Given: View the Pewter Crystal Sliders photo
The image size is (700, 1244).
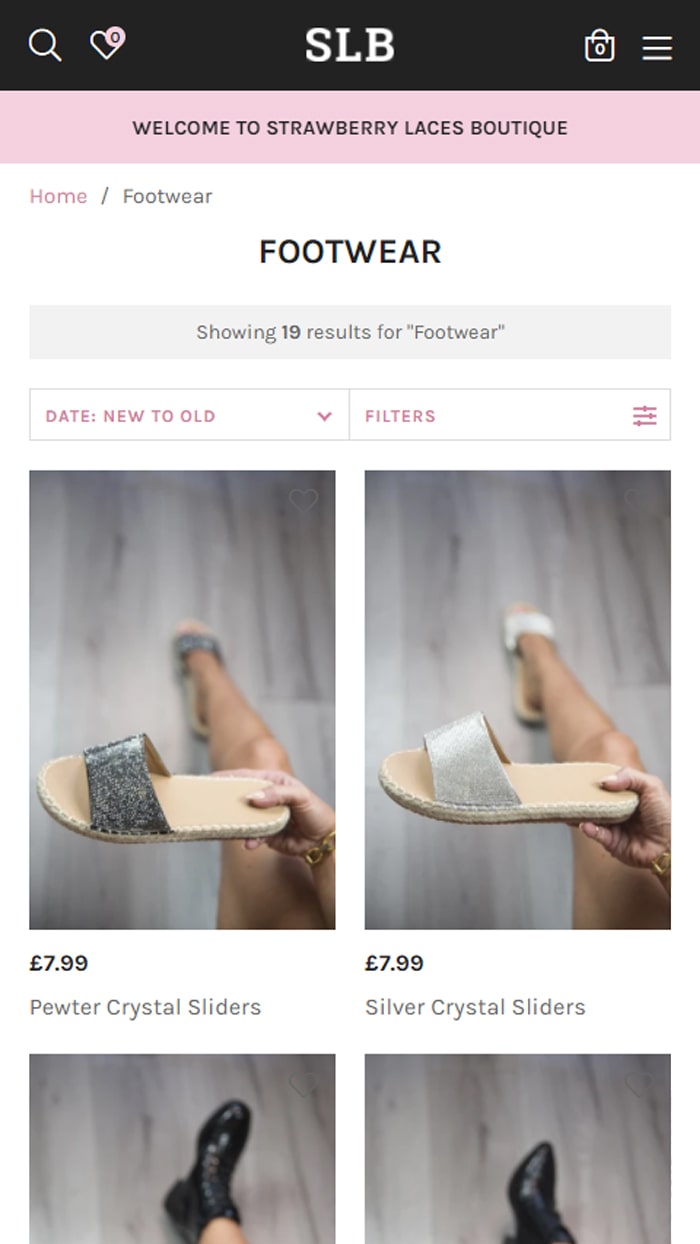Looking at the screenshot, I should [x=182, y=700].
